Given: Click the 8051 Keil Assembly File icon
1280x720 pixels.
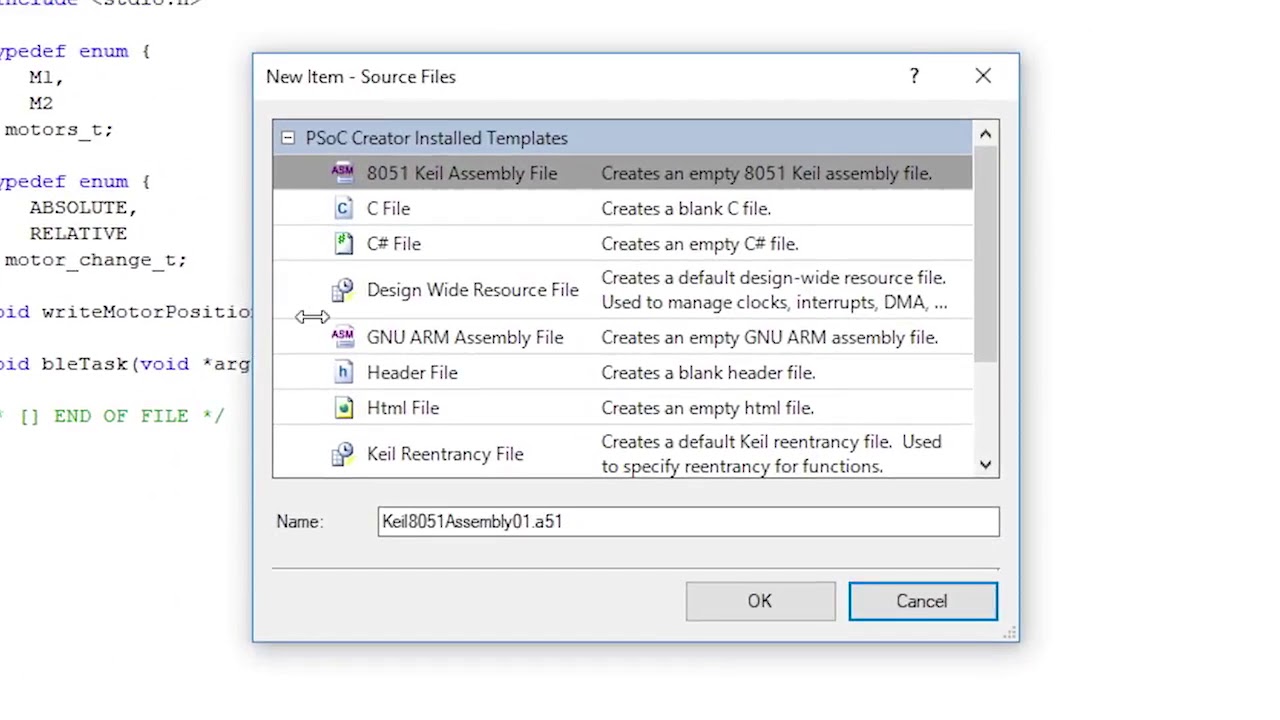Looking at the screenshot, I should 343,173.
